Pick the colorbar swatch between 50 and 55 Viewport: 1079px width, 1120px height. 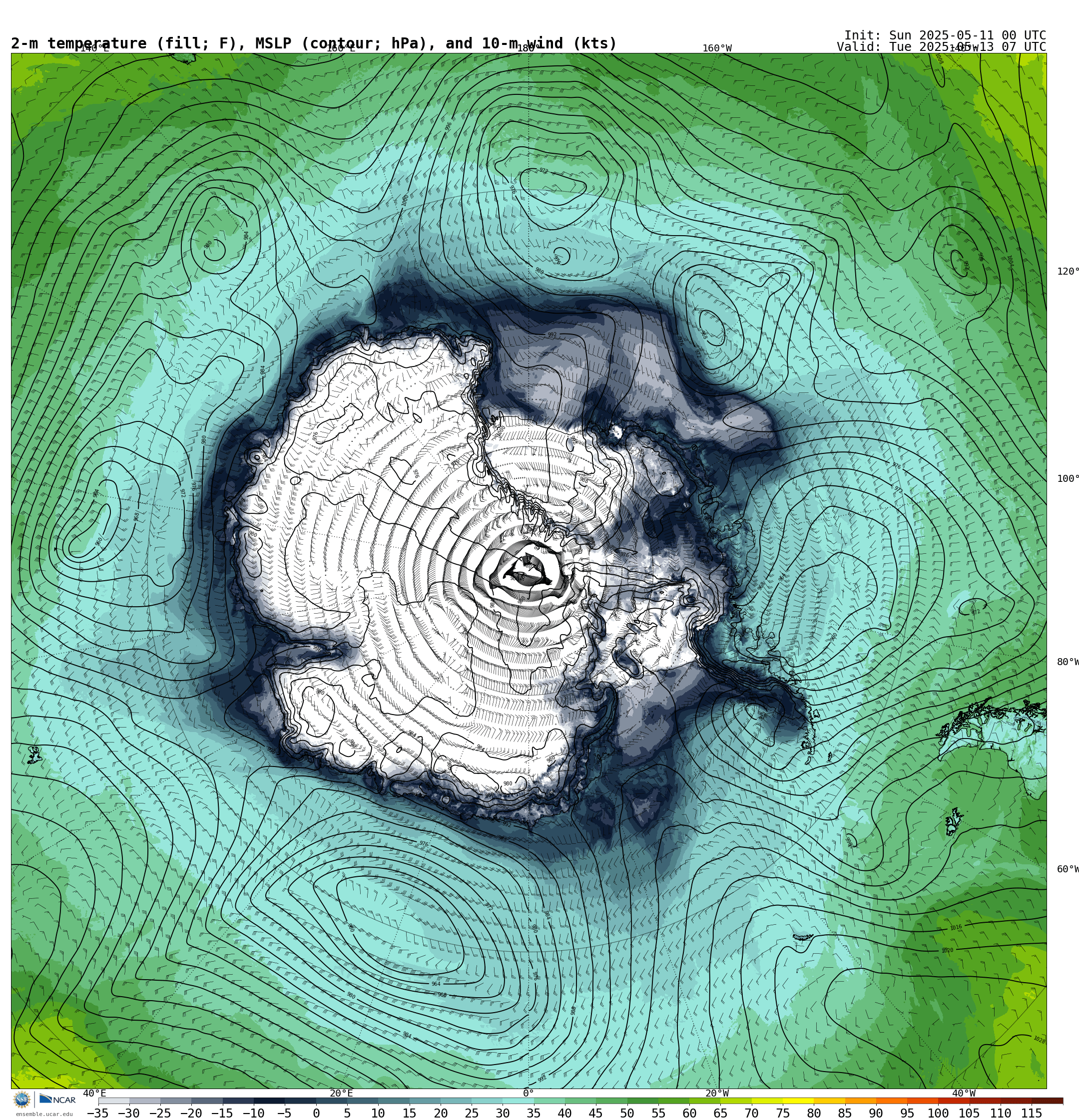pos(643,1101)
